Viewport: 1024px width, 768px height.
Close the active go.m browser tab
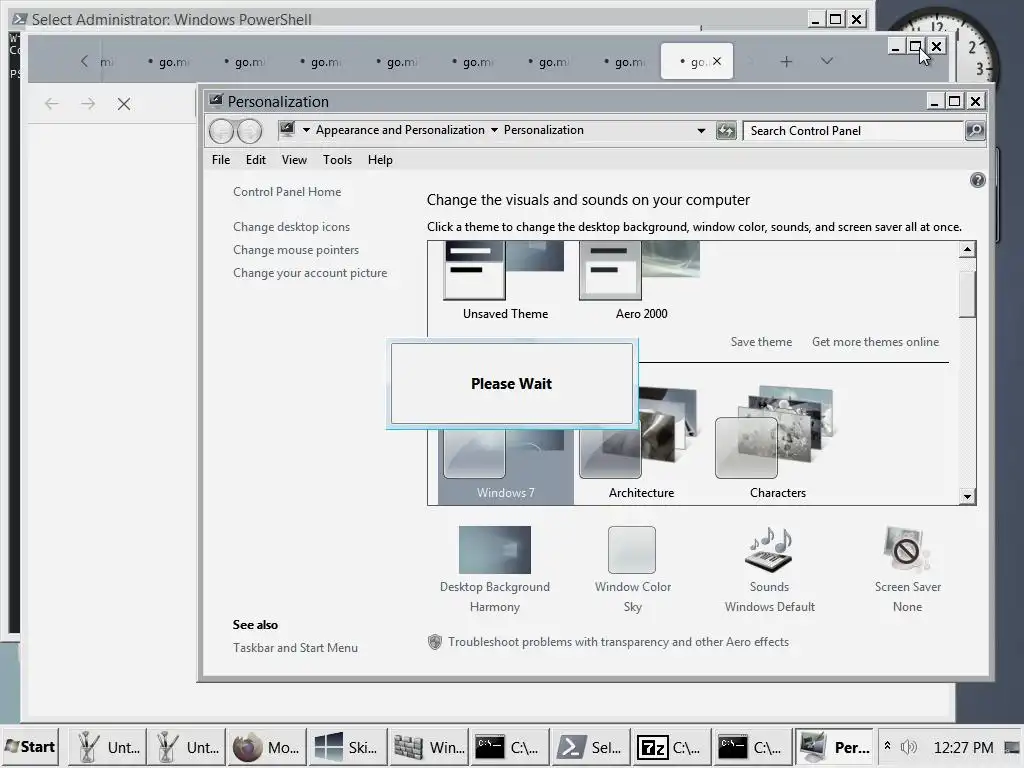point(717,61)
